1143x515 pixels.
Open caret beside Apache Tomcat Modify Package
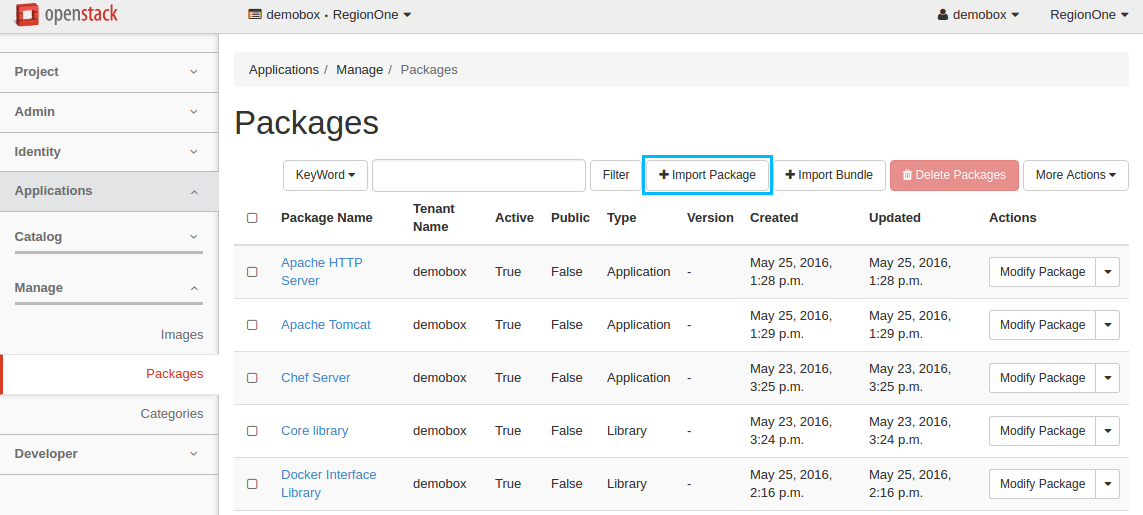pos(1107,325)
